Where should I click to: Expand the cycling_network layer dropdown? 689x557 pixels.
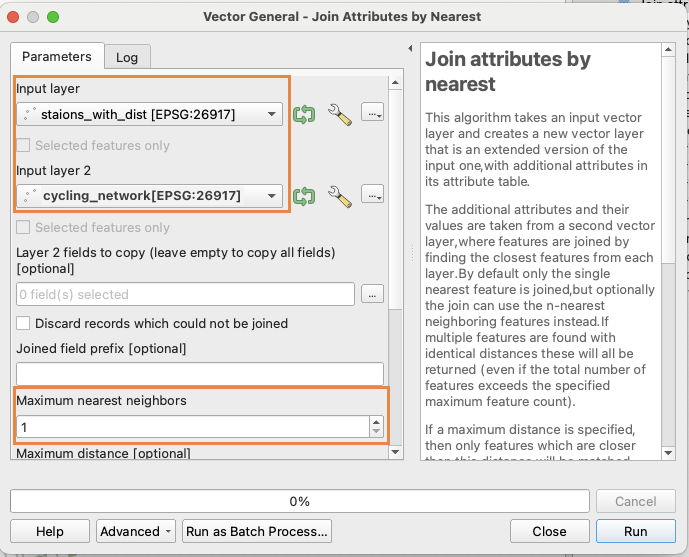[x=150, y=195]
